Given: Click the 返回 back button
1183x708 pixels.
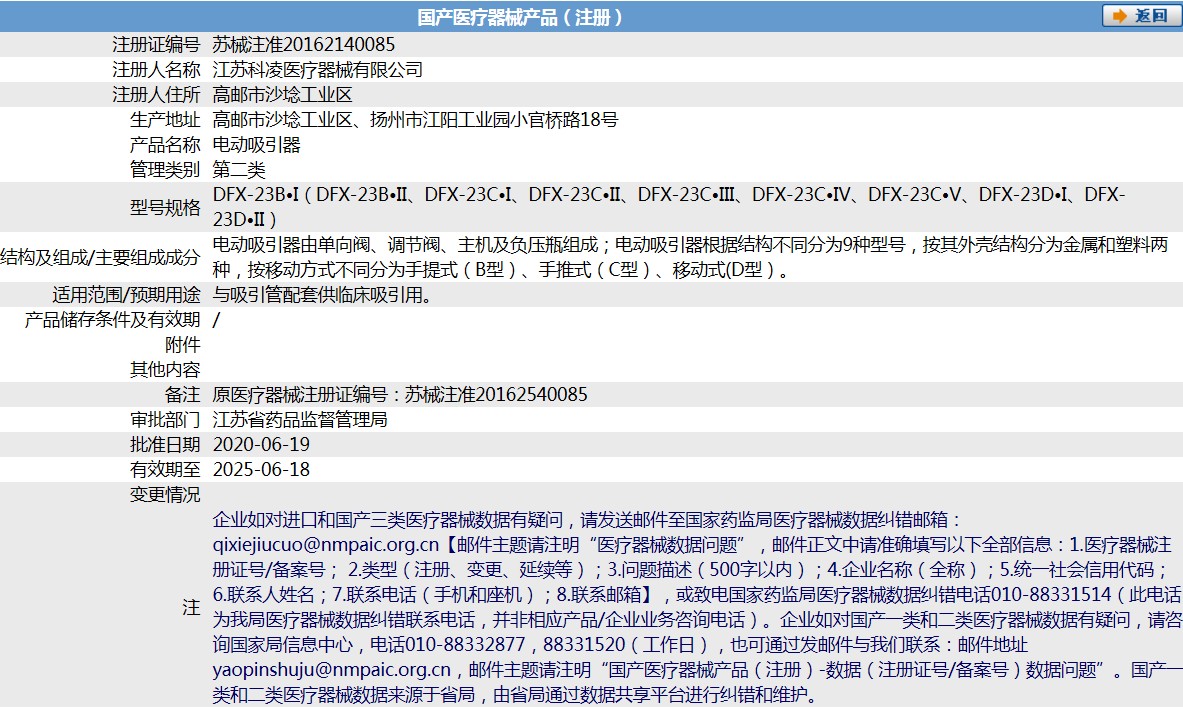Looking at the screenshot, I should tap(1141, 16).
